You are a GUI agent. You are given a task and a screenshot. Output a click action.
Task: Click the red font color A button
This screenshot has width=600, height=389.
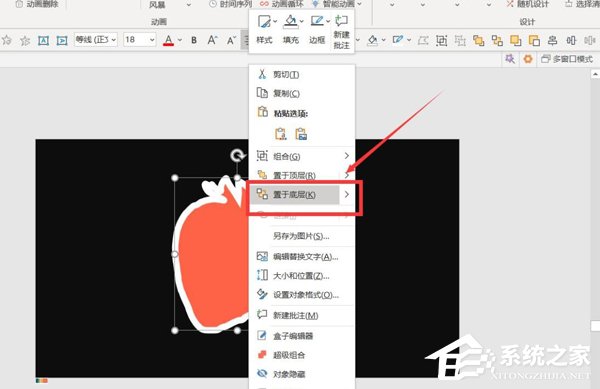(168, 40)
